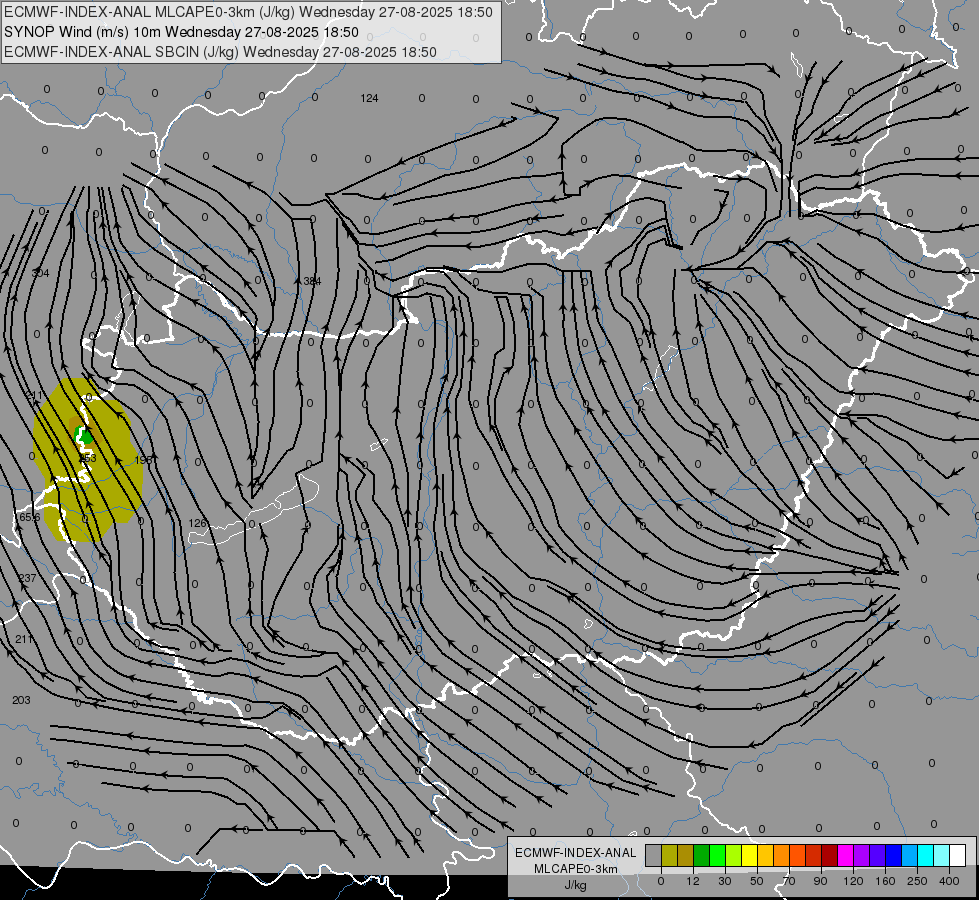This screenshot has height=900, width=979.
Task: Click the MLCAPE0-3km title line
Action: pos(248,12)
